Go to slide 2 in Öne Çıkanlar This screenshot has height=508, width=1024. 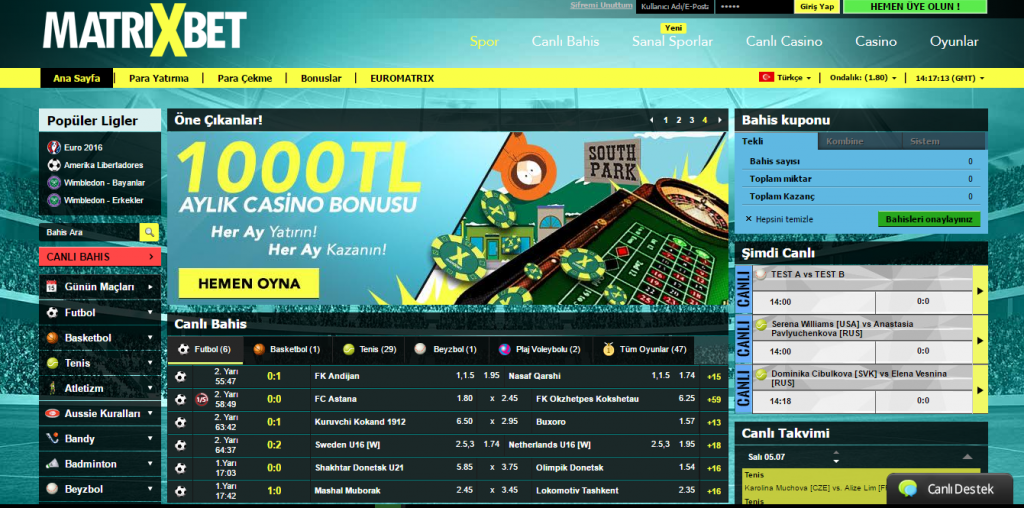click(679, 120)
